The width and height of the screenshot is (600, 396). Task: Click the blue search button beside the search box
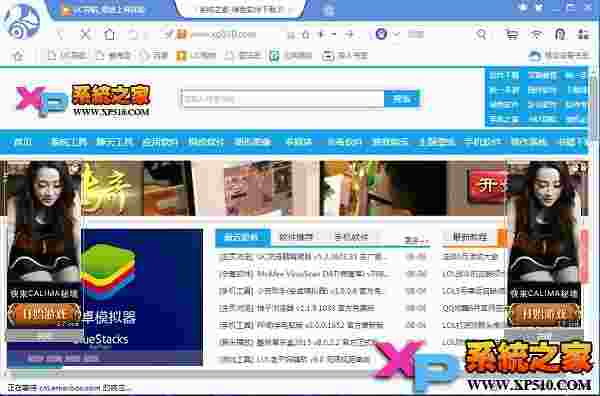coord(402,99)
